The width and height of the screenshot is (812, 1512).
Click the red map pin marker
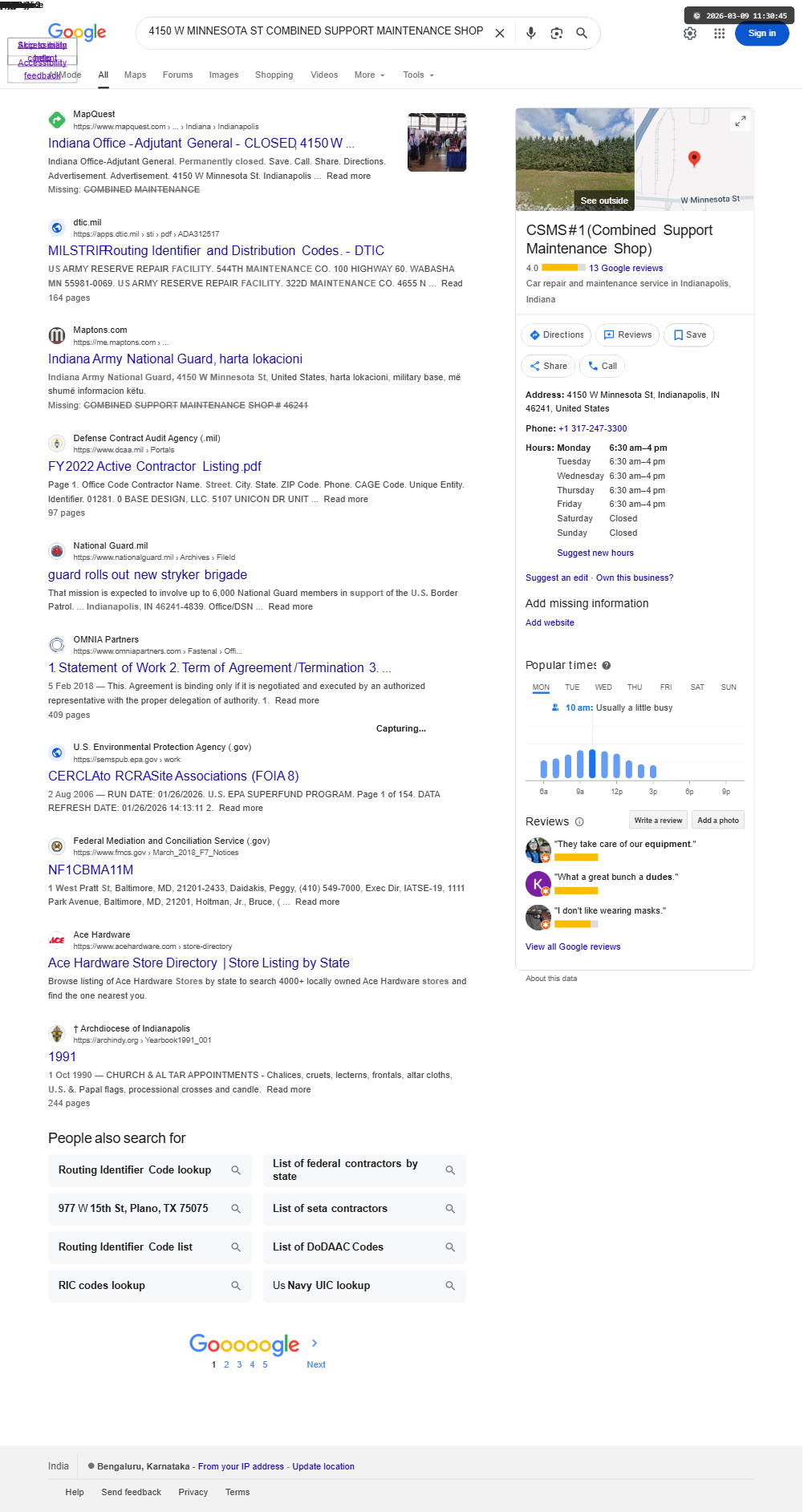click(695, 158)
